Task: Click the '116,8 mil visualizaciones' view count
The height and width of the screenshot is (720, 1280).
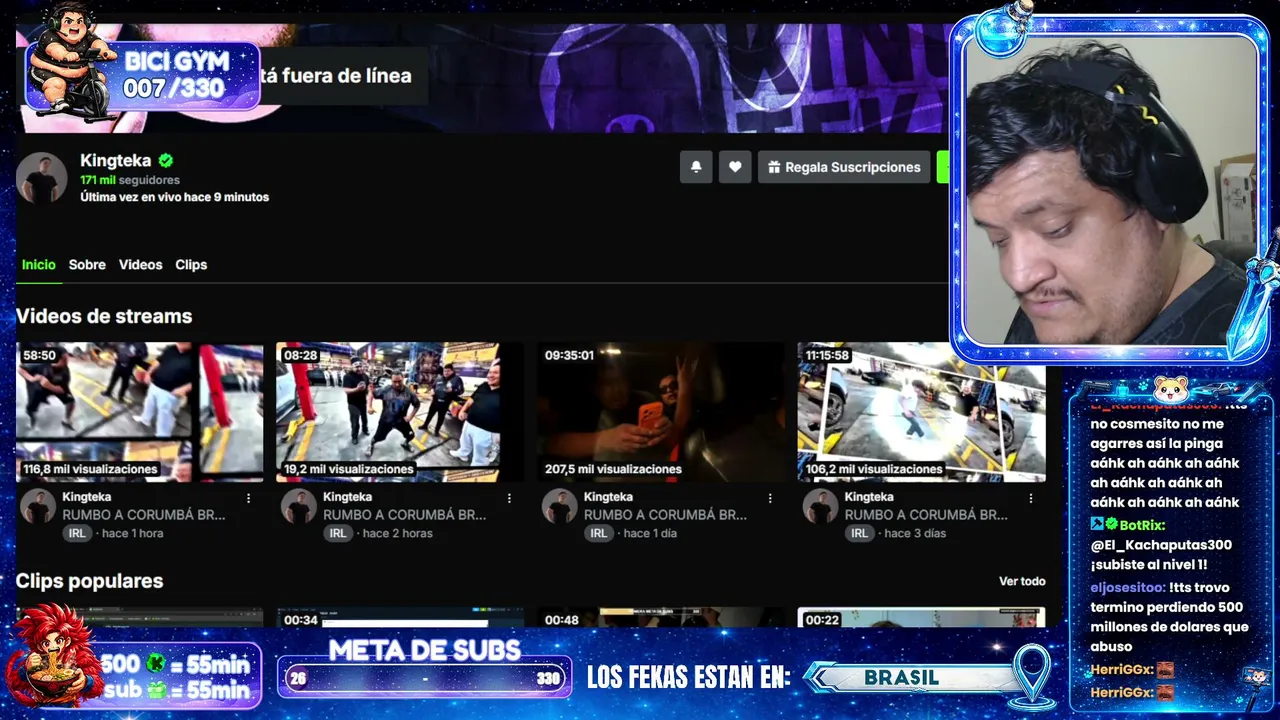Action: [x=90, y=469]
